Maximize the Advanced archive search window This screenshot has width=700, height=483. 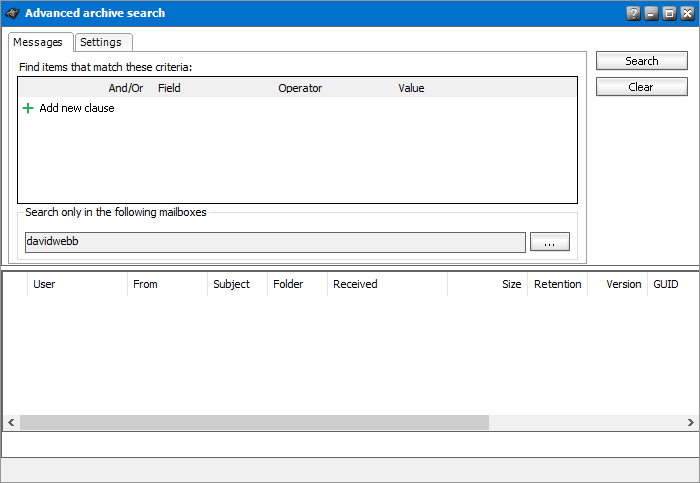click(x=669, y=13)
